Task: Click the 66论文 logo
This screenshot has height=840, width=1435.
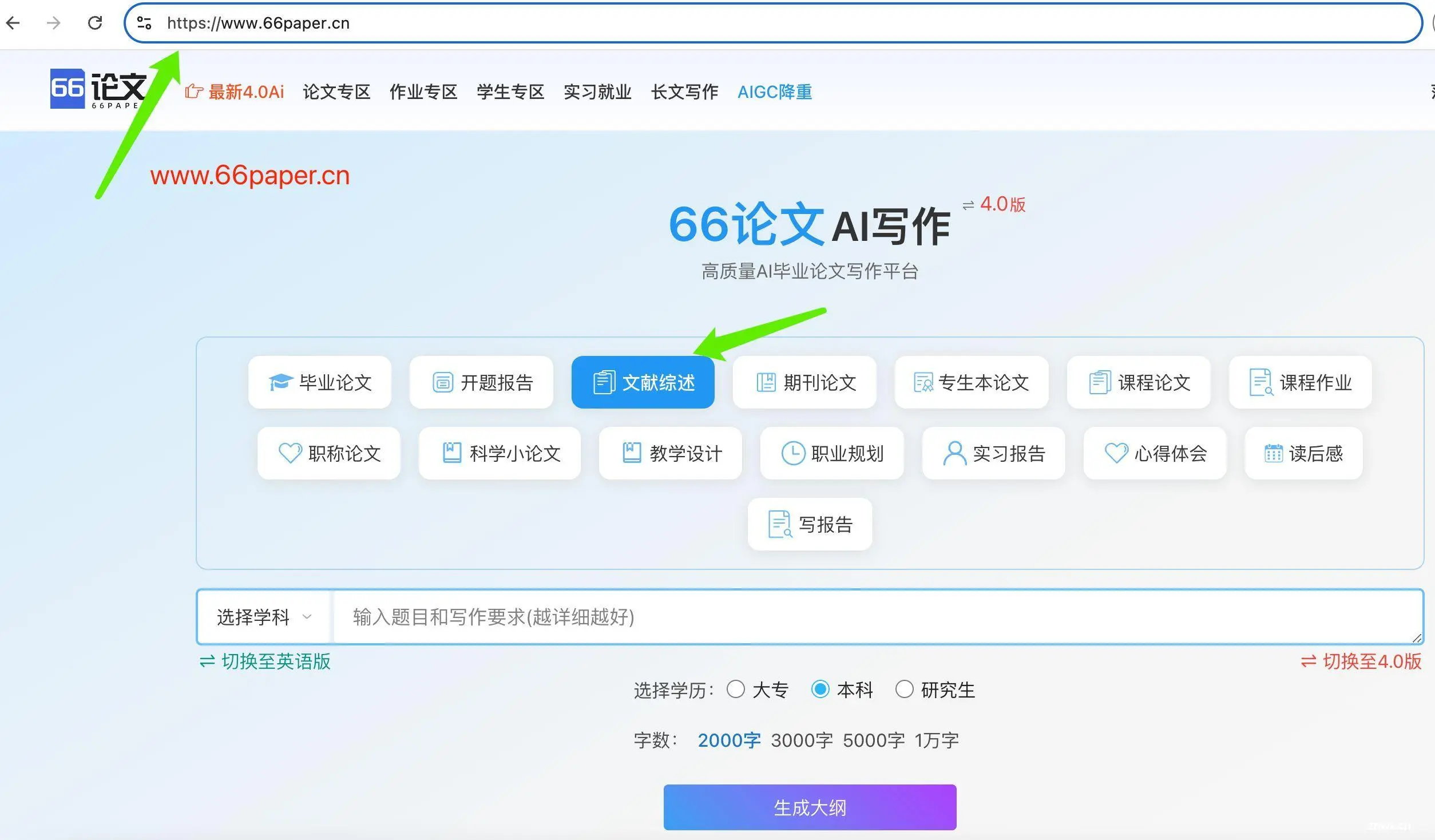Action: click(x=98, y=89)
